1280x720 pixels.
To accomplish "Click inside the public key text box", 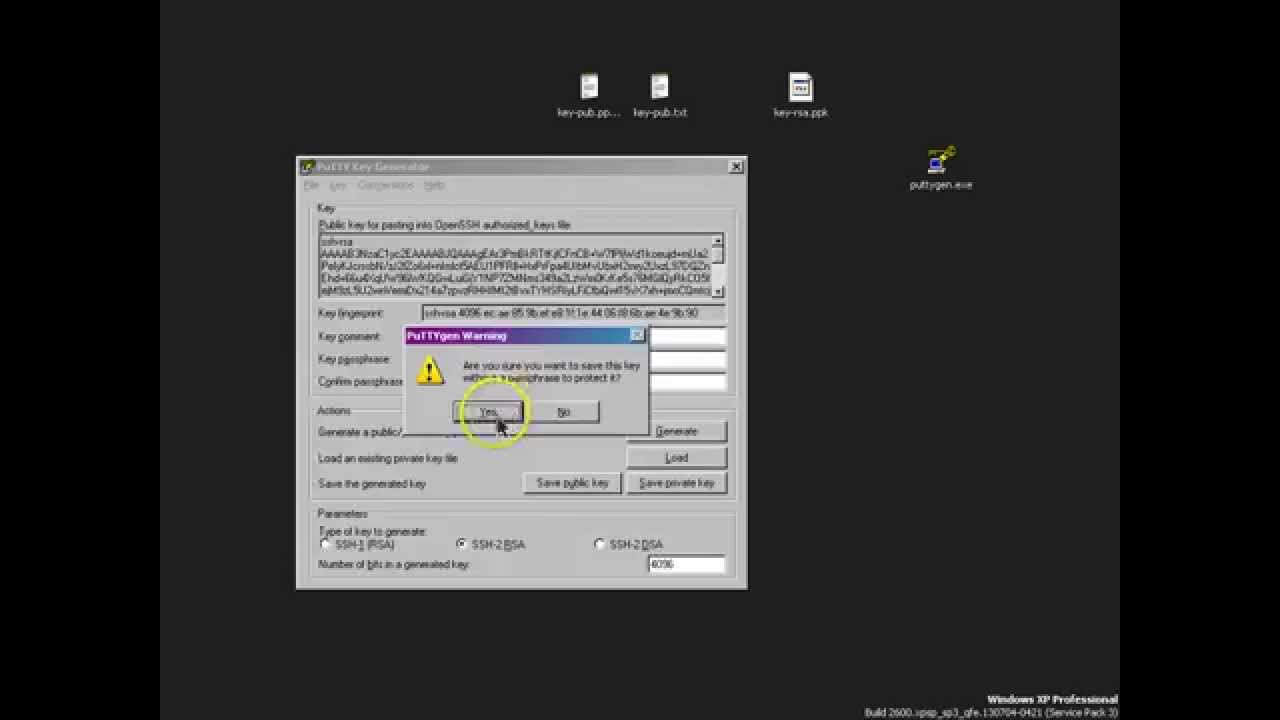I will coord(514,266).
